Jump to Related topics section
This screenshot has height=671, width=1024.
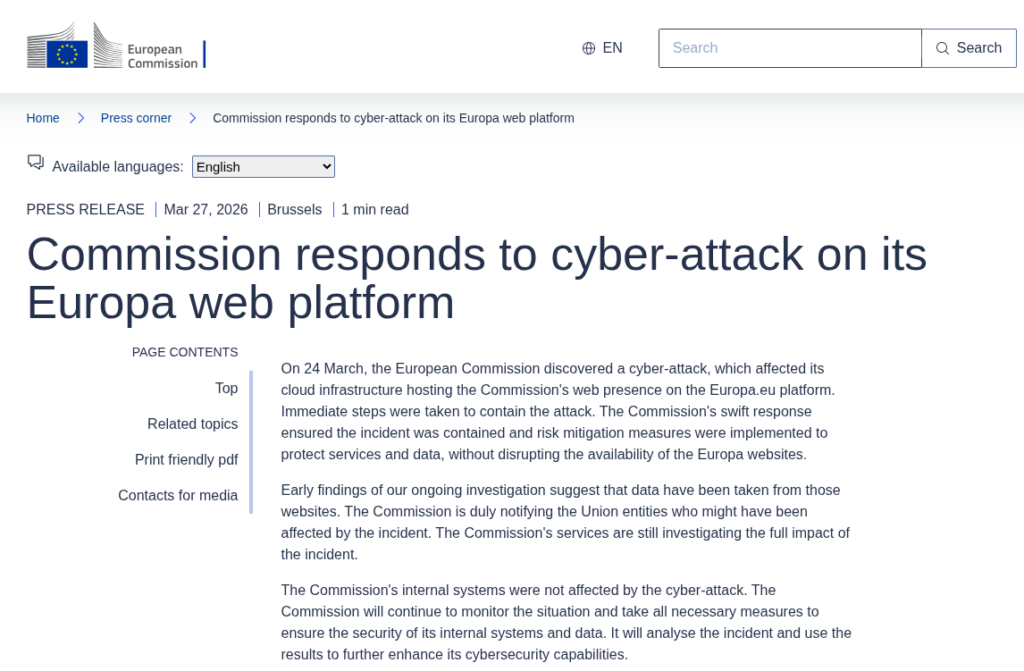(x=192, y=424)
